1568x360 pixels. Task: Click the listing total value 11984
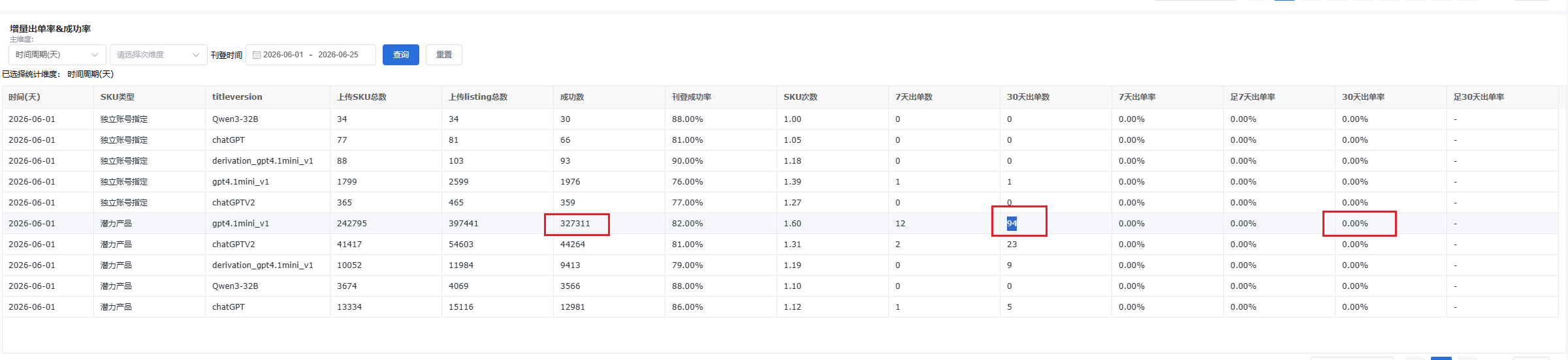(x=461, y=265)
